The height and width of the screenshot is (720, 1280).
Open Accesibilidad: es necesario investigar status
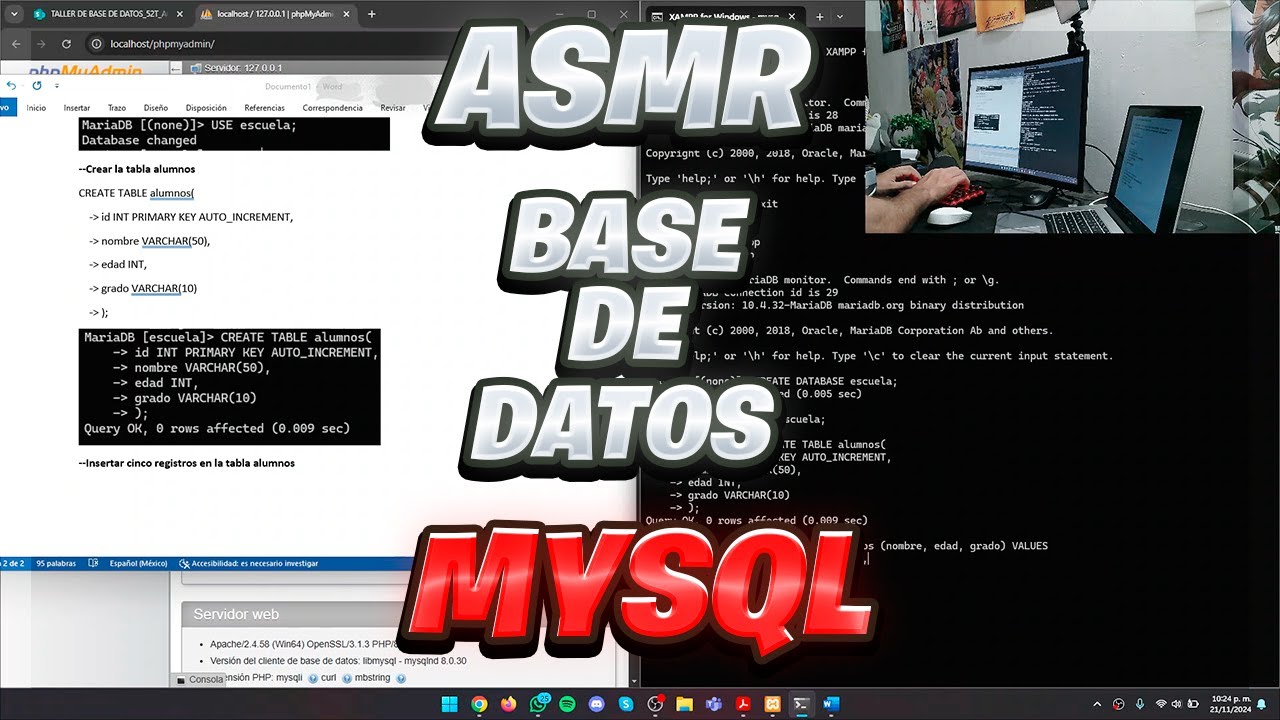click(x=249, y=563)
